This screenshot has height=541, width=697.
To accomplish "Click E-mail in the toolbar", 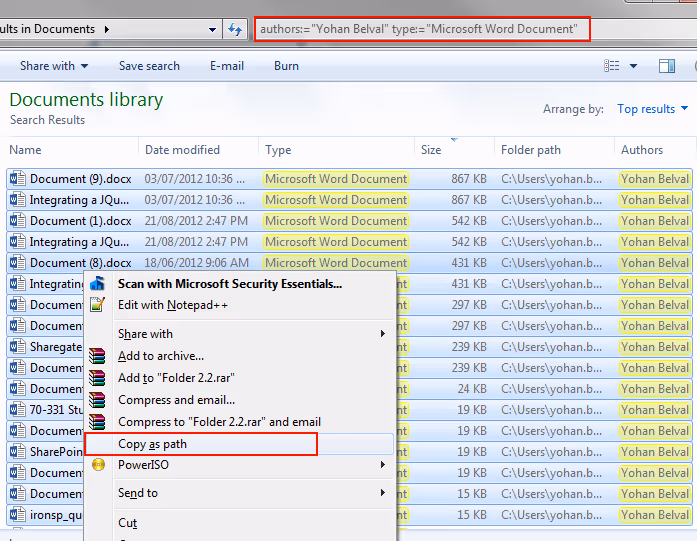I will point(227,66).
